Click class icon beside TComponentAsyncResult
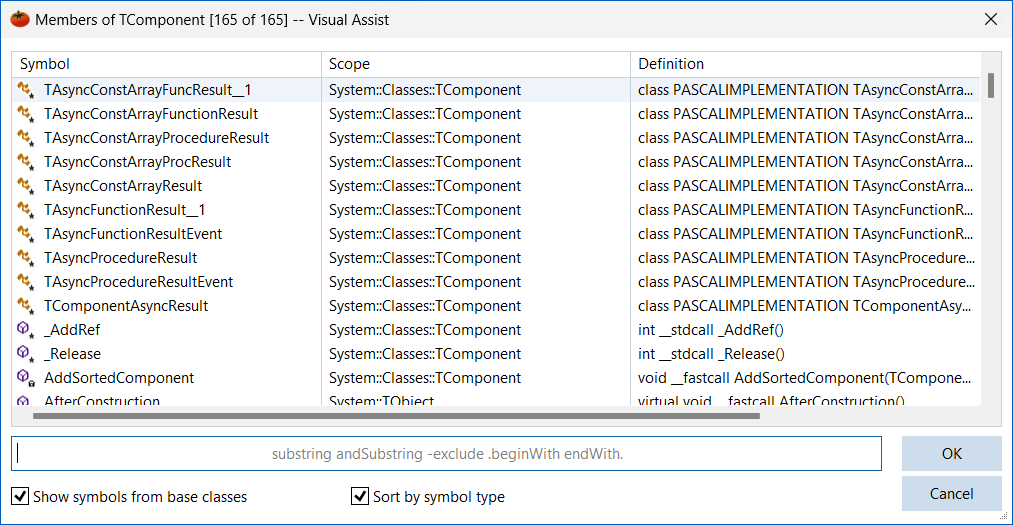 (x=25, y=305)
